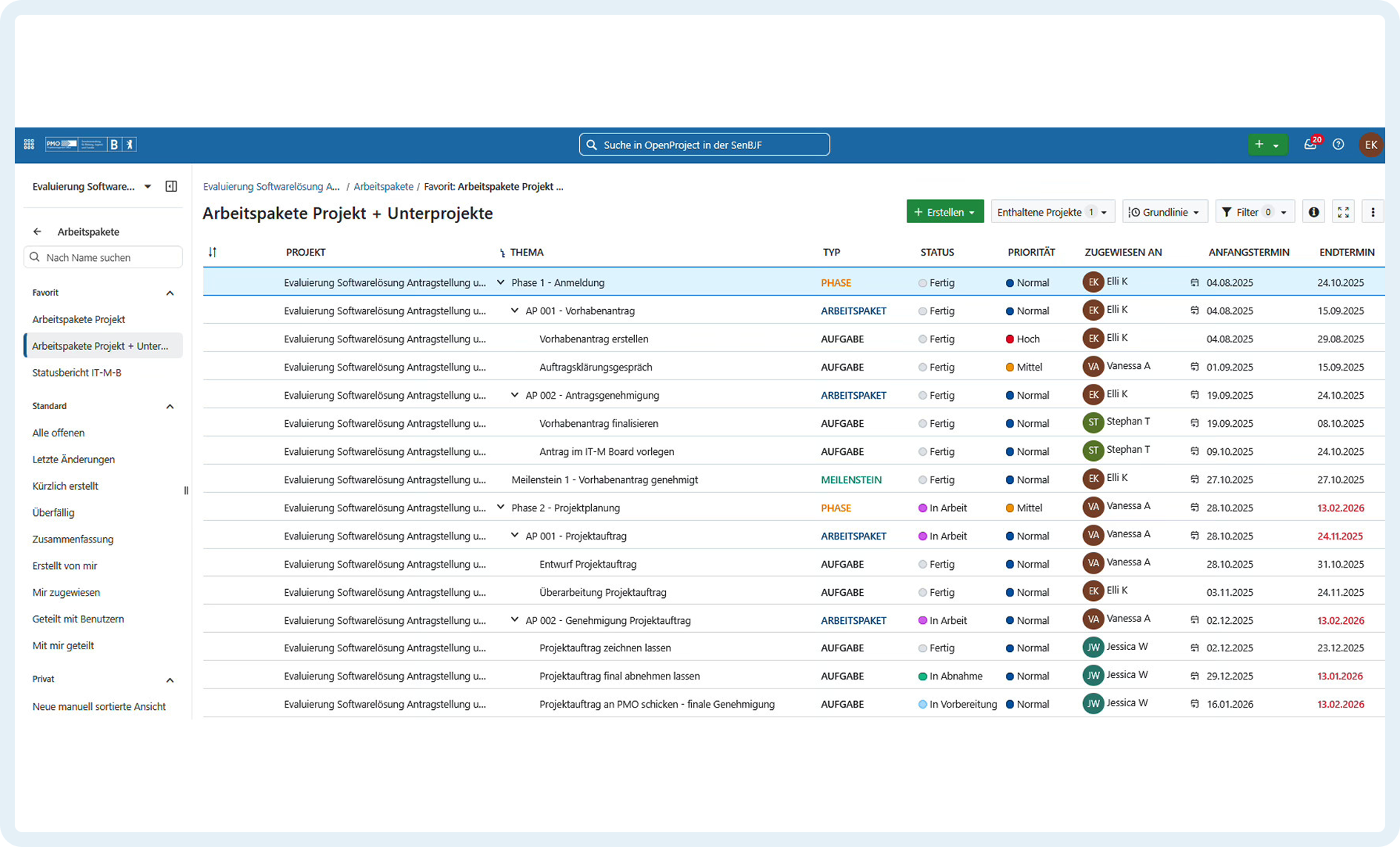Toggle hierarchy mode icon next to THEMA
Image resolution: width=1400 pixels, height=847 pixels.
[x=502, y=253]
